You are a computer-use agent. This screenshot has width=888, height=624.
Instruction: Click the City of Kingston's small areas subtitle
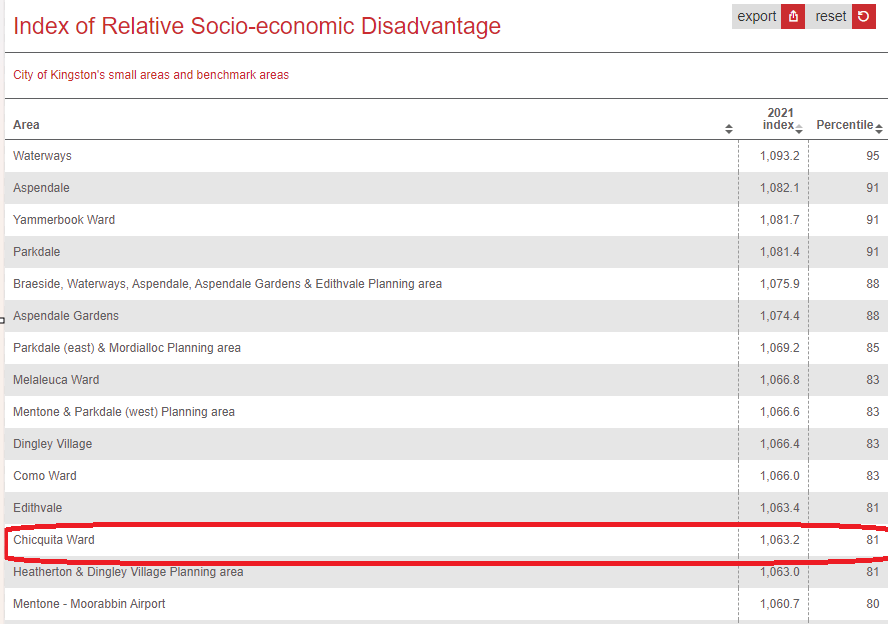(x=151, y=75)
